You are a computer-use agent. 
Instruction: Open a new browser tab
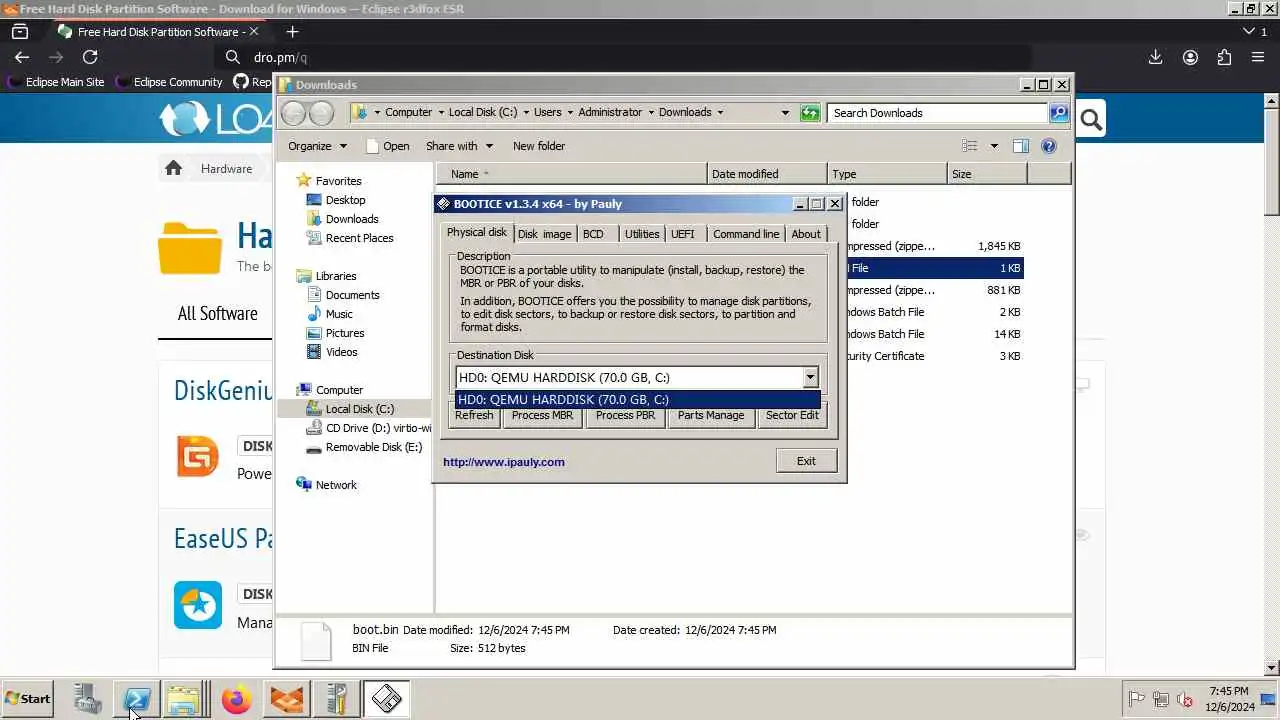(x=292, y=31)
